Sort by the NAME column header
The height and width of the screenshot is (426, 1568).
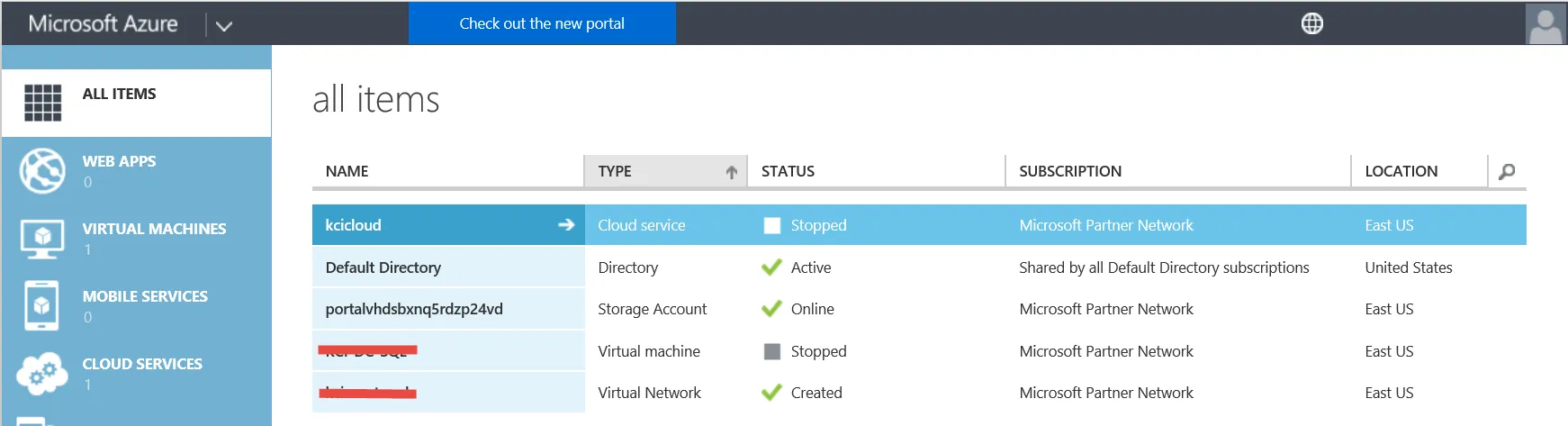pos(347,171)
